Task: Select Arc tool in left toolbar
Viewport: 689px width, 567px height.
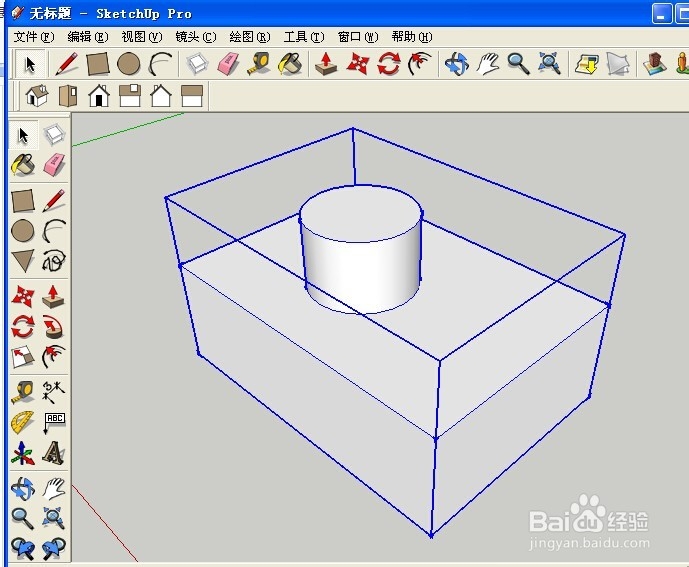Action: (x=54, y=231)
